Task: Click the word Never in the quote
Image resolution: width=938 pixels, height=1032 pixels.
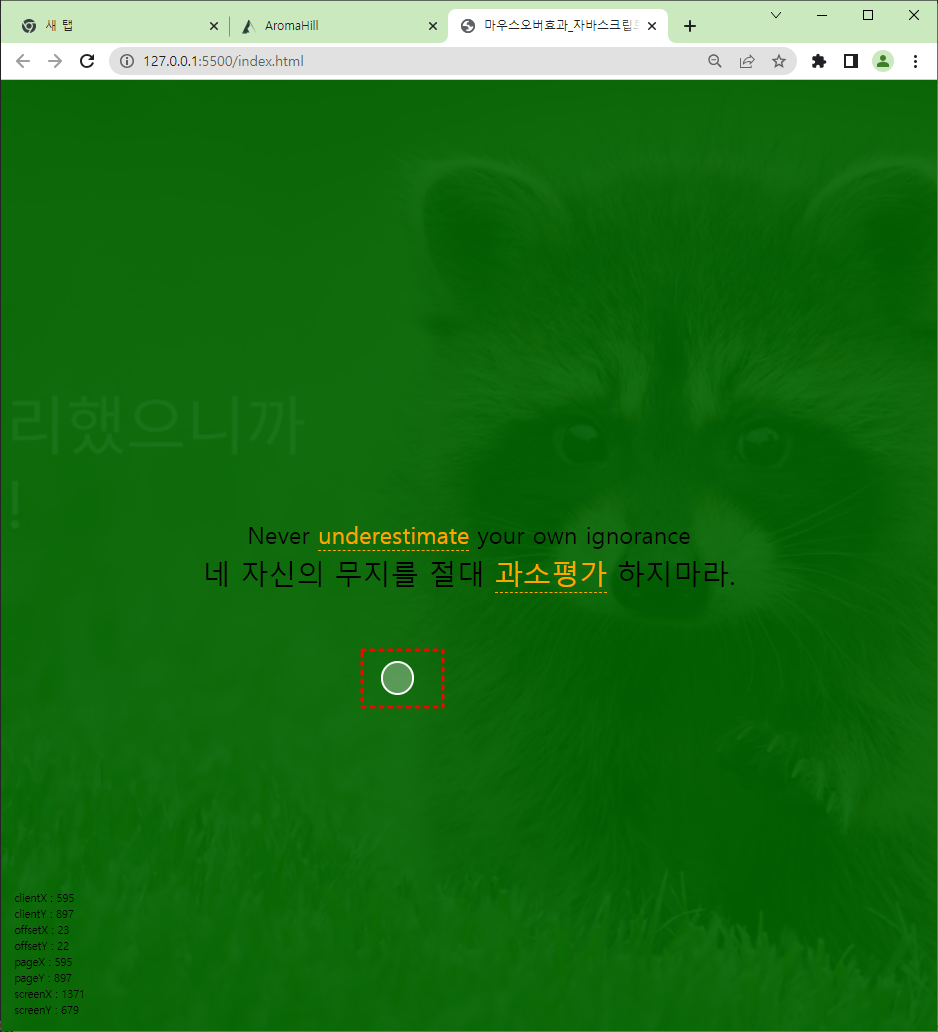Action: coord(278,536)
